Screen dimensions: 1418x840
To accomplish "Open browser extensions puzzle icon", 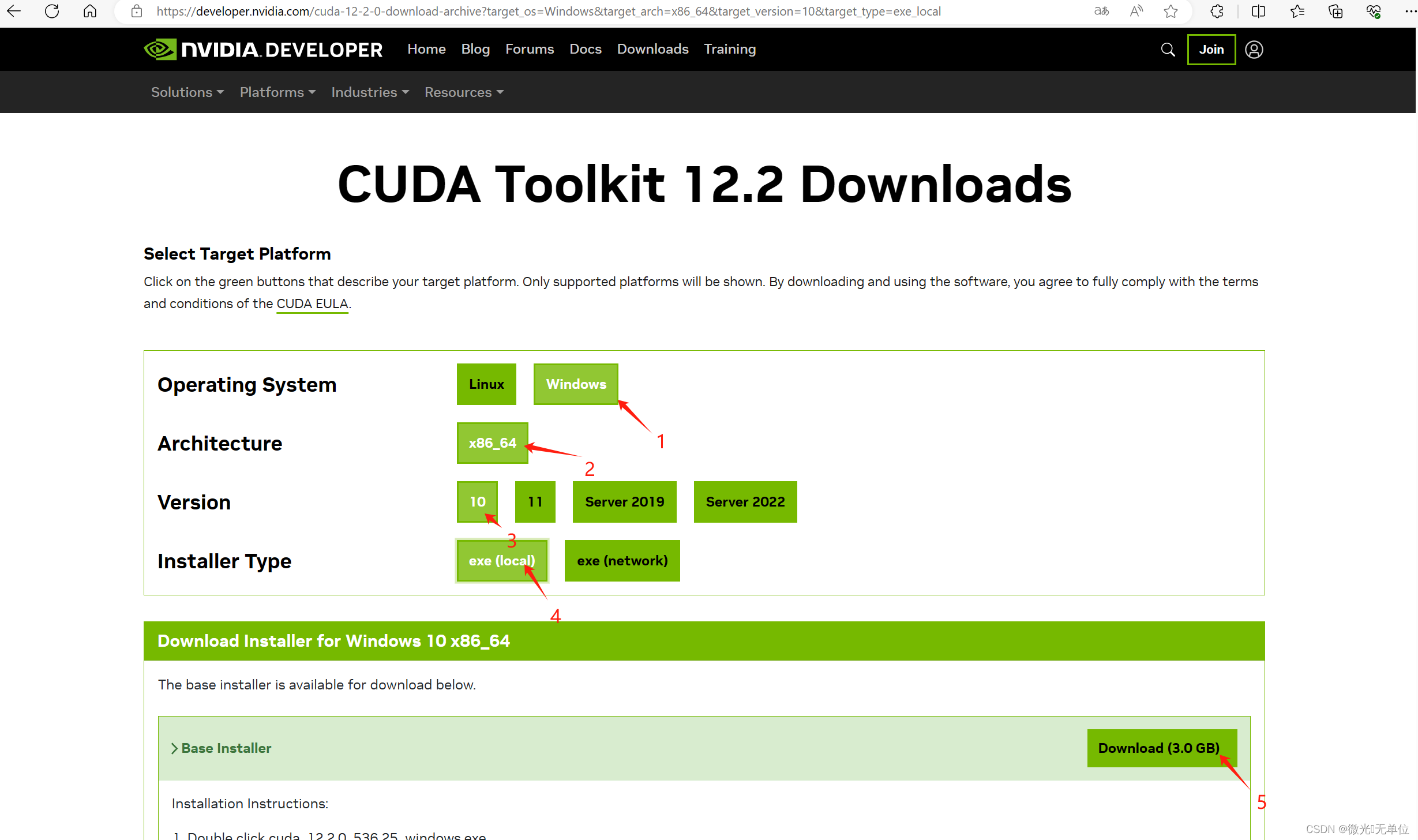I will pos(1217,11).
